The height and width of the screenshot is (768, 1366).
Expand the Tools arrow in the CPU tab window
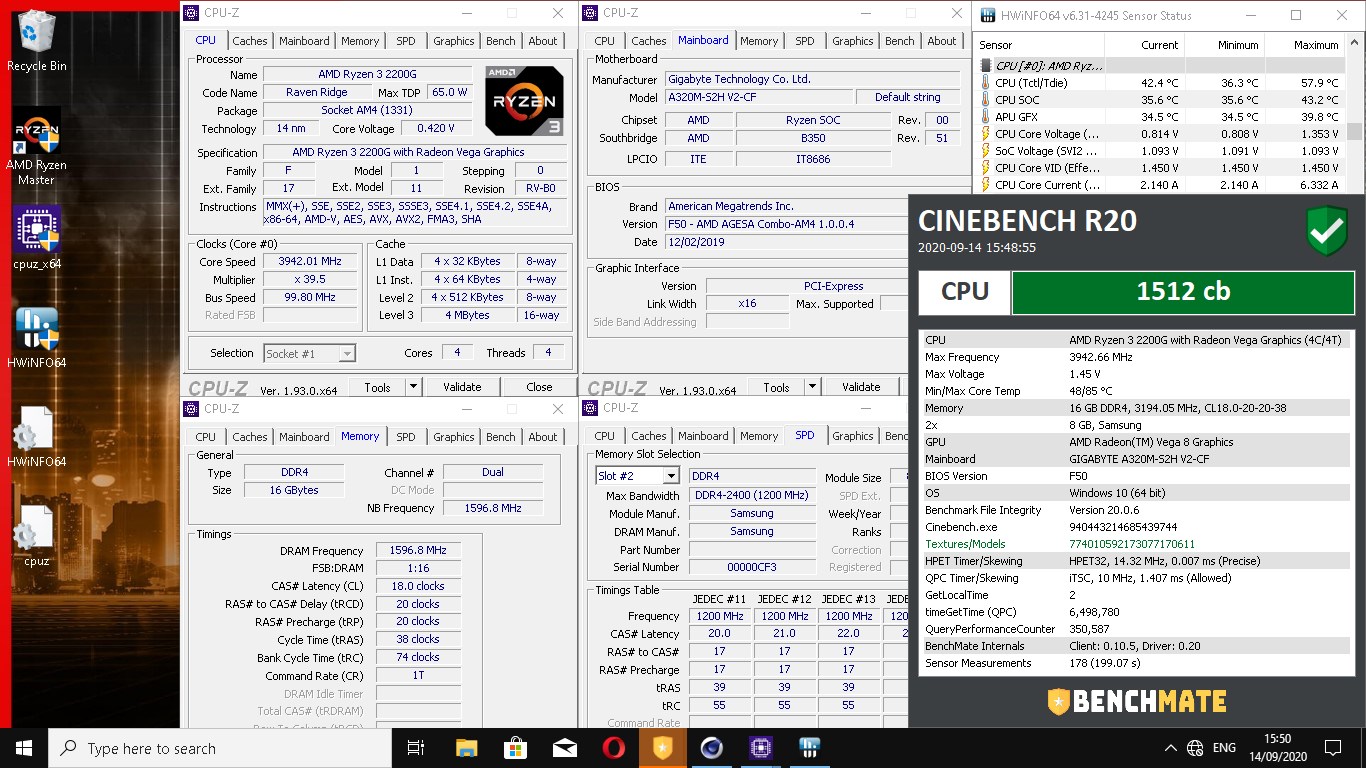pyautogui.click(x=412, y=387)
